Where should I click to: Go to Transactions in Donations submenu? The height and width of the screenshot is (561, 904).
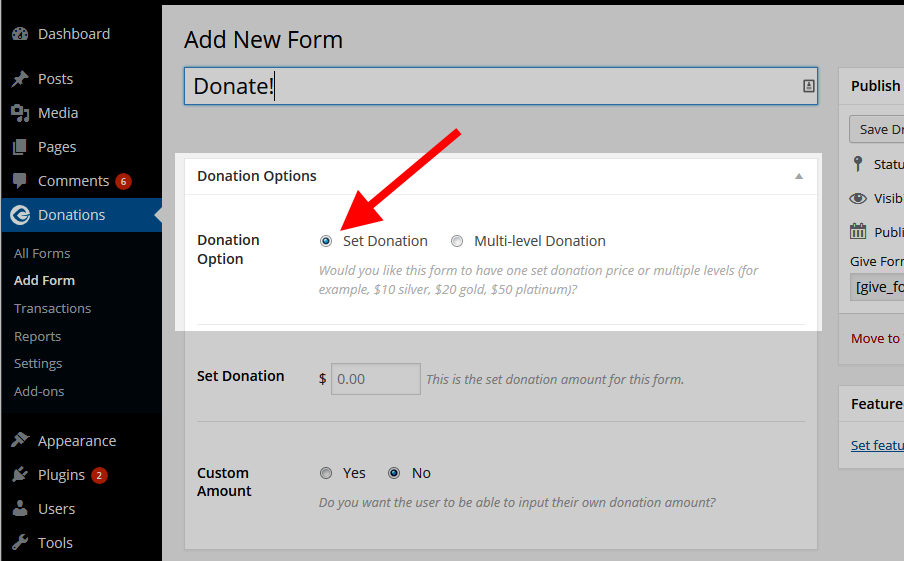(x=52, y=309)
